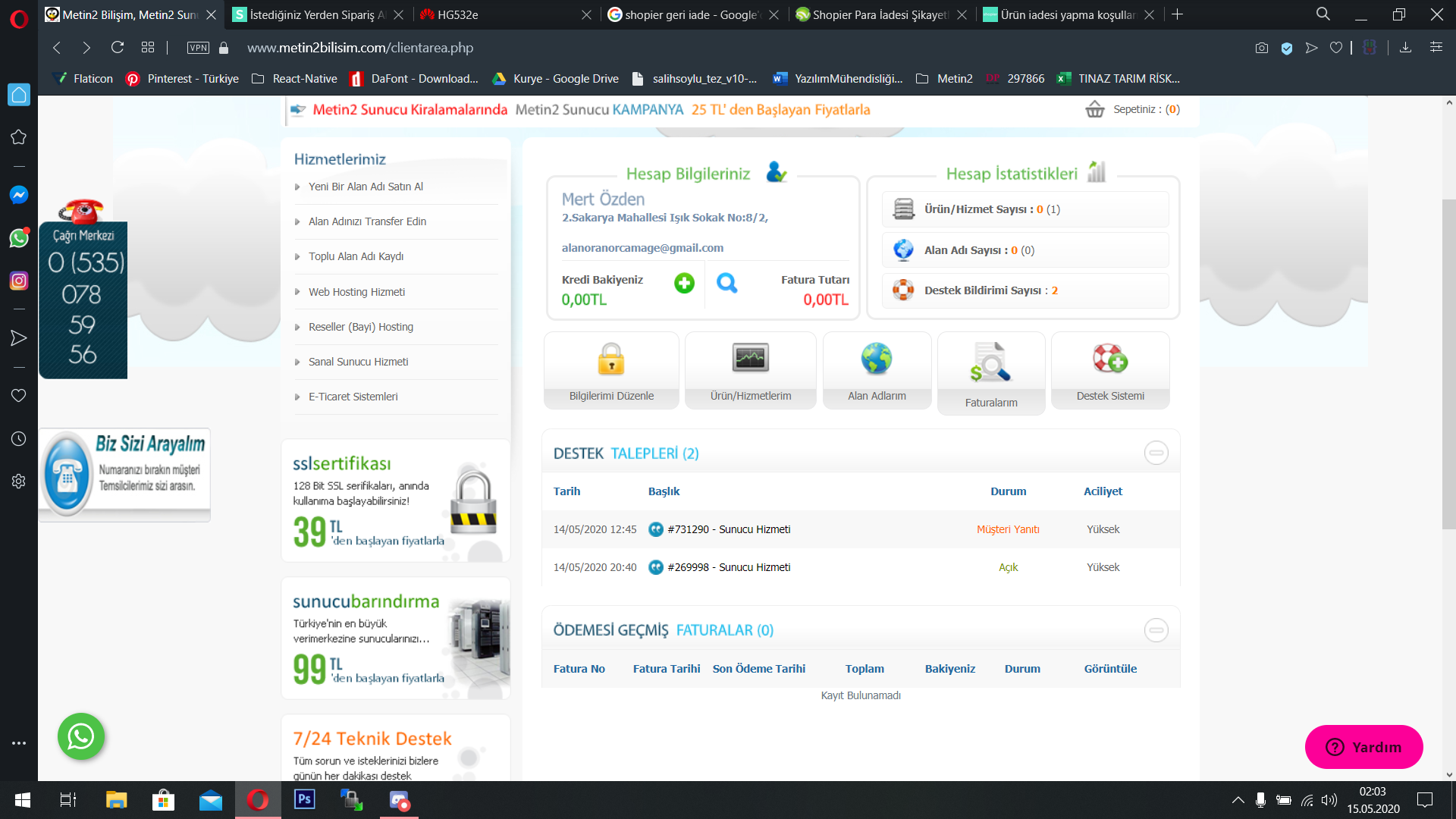Viewport: 1456px width, 819px height.
Task: Collapse the Destek Talepleri panel
Action: tap(1156, 453)
